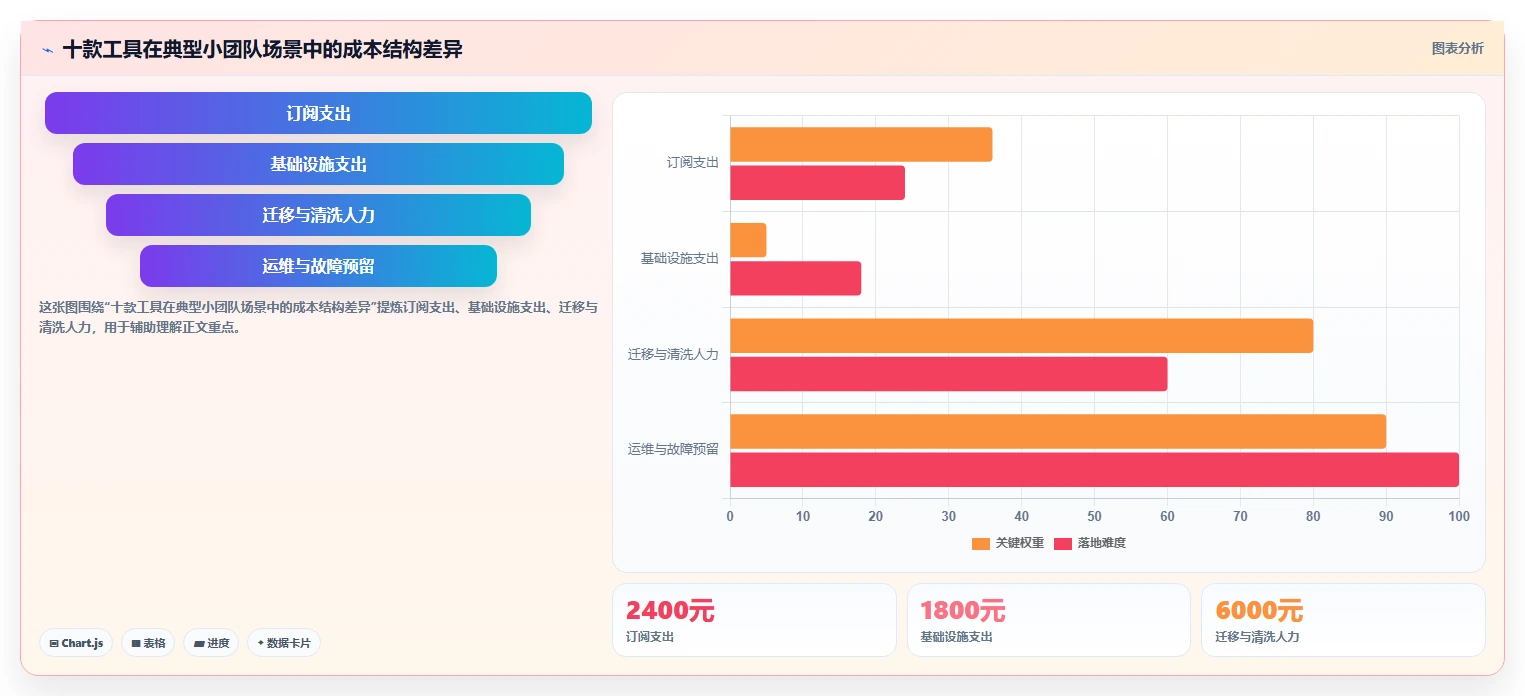Click the lightning icon beside the title
This screenshot has height=696, width=1525.
coord(47,50)
